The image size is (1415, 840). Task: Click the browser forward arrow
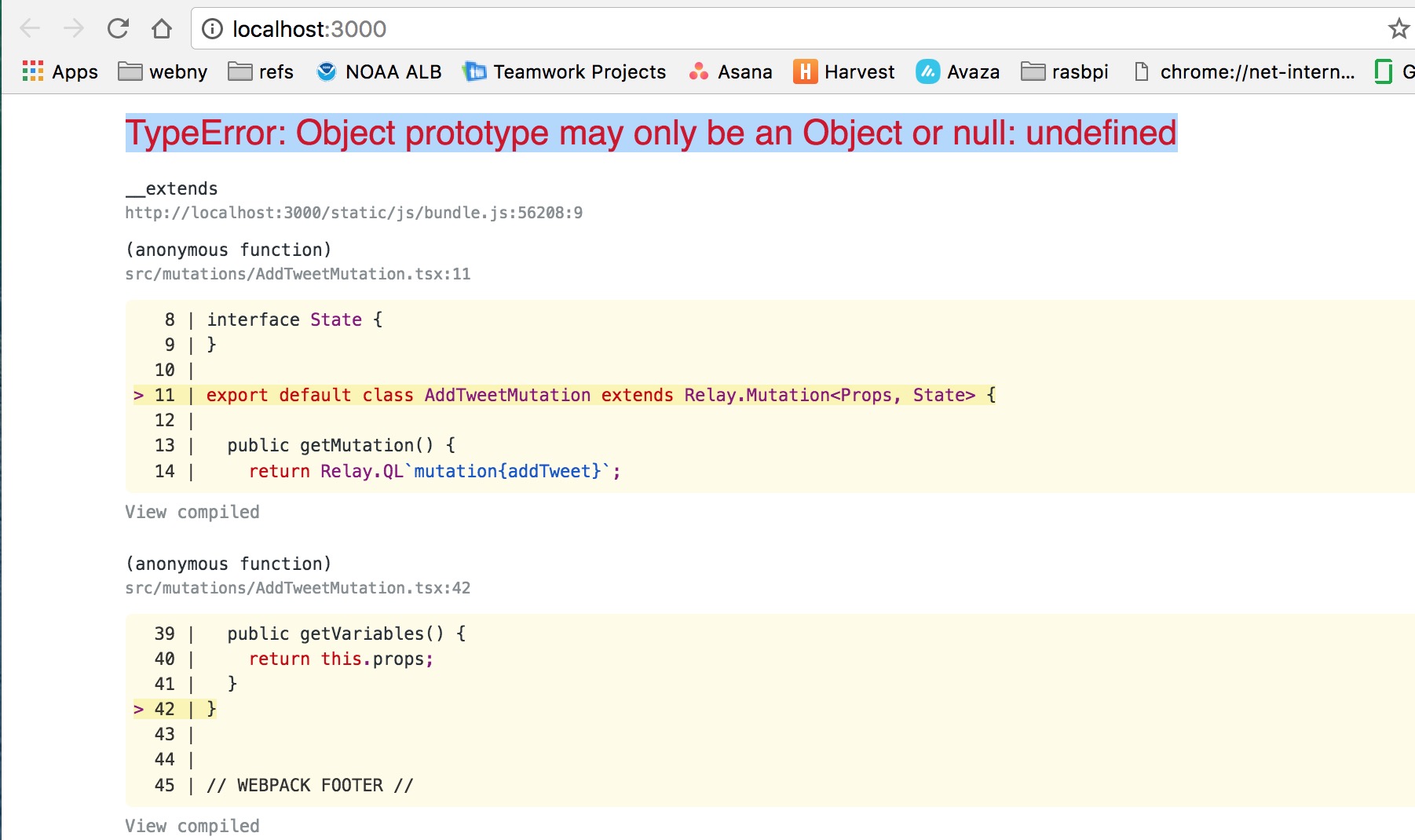(x=74, y=29)
